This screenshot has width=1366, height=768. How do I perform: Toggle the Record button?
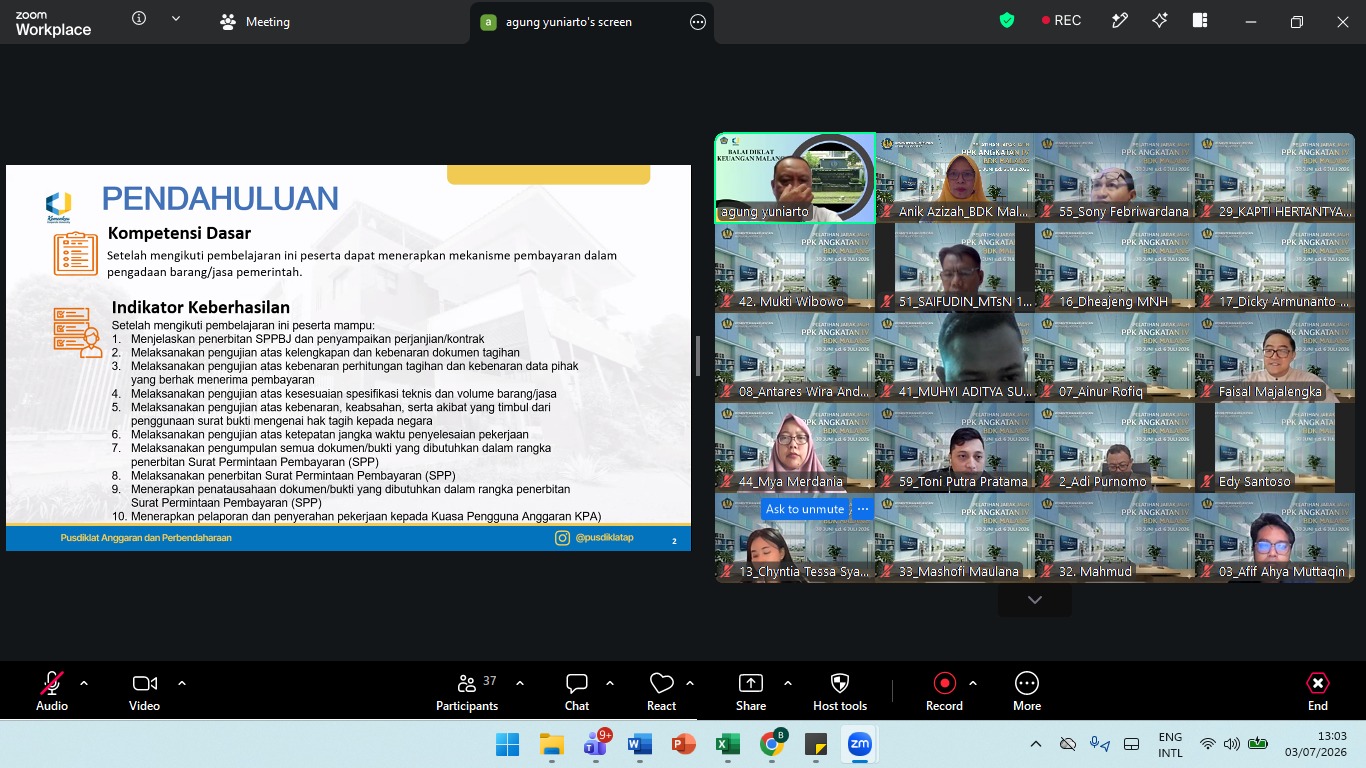(944, 691)
